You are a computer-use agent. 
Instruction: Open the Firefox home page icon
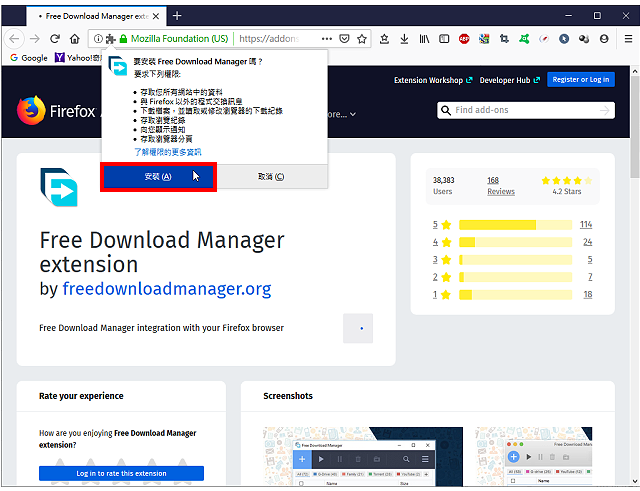pyautogui.click(x=75, y=39)
